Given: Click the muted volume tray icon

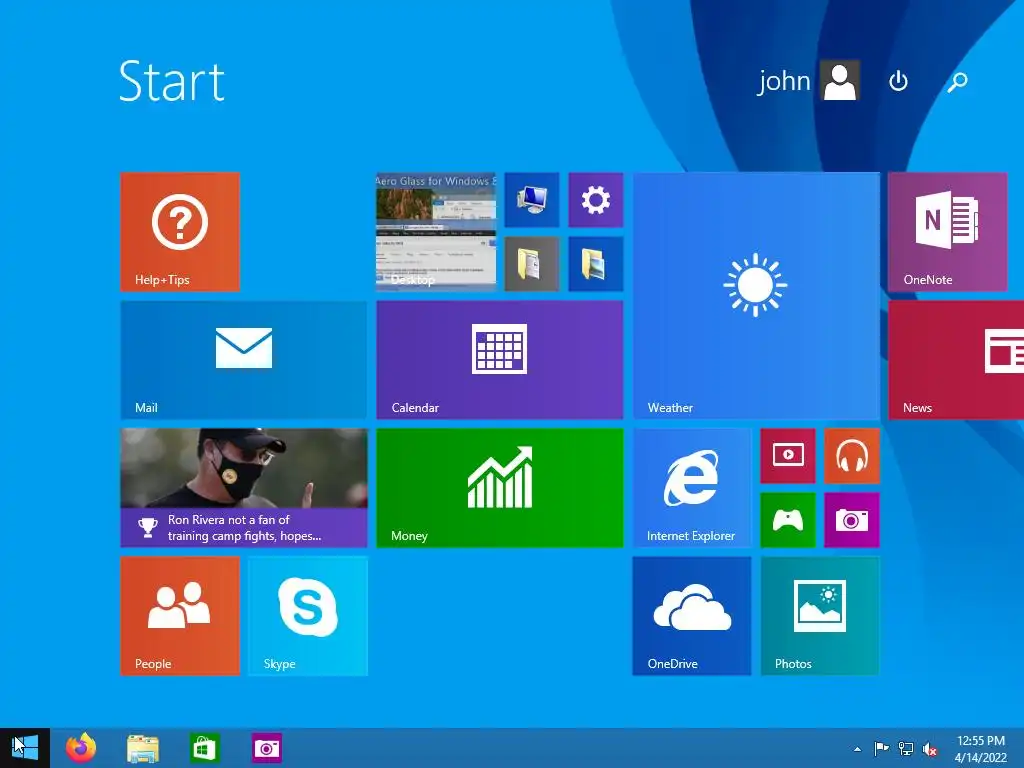Looking at the screenshot, I should [930, 749].
